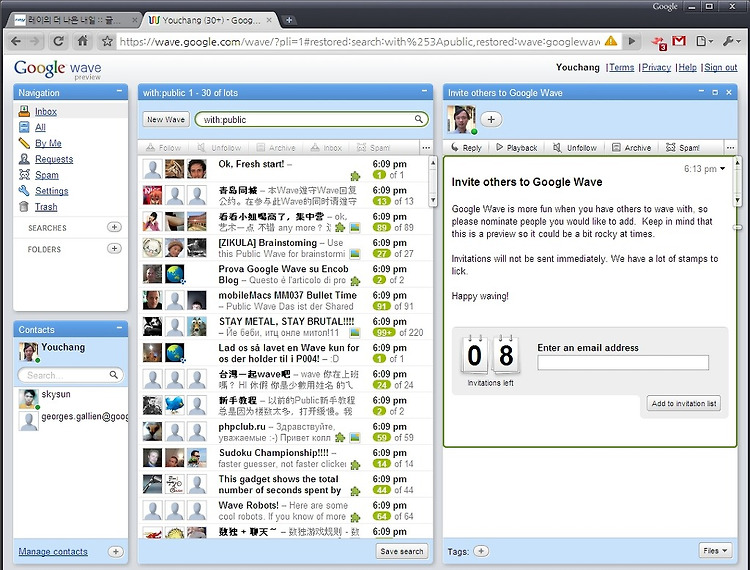Click the go arrow next to address bar

click(632, 41)
